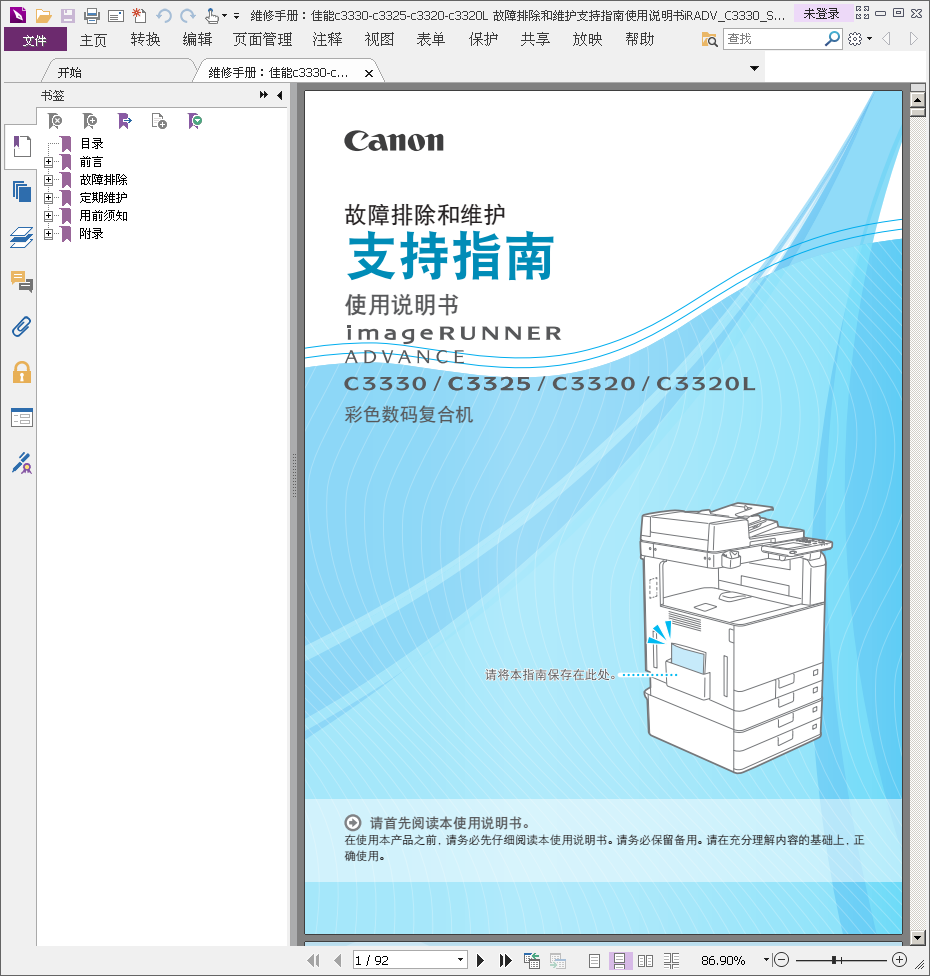Open the 注释 tab
Viewport: 930px width, 976px height.
327,40
